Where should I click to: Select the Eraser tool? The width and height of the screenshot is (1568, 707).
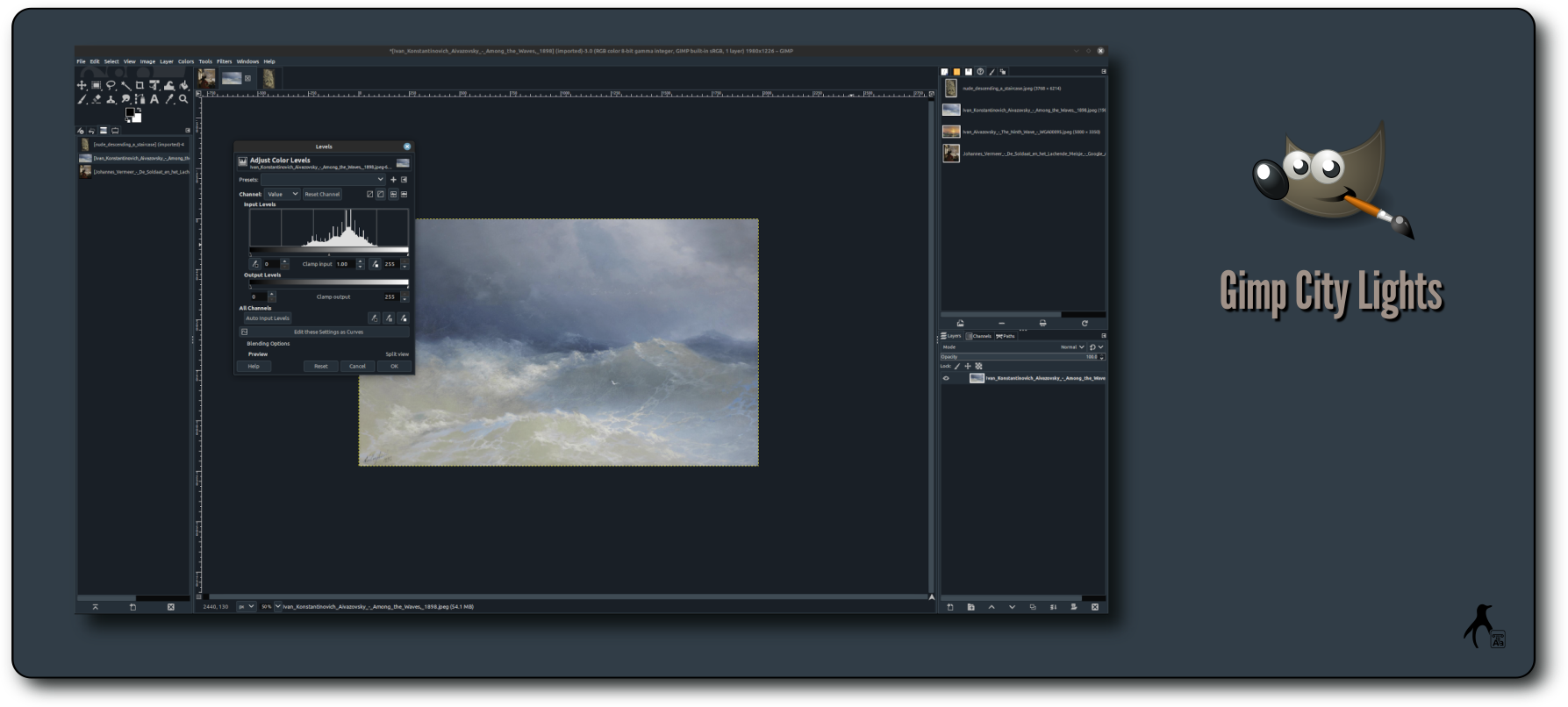point(97,99)
